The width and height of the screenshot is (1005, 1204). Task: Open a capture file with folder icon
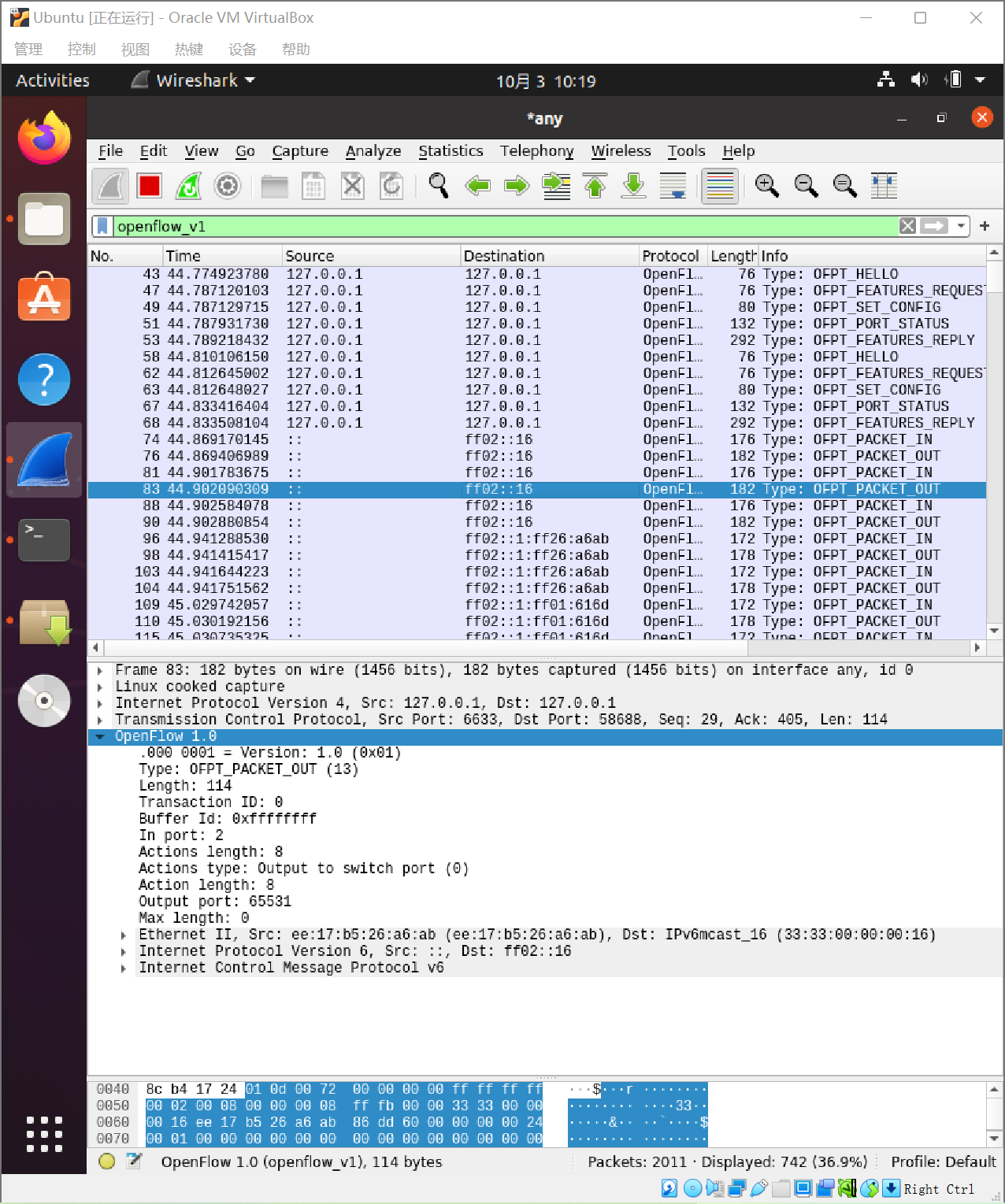(x=274, y=186)
